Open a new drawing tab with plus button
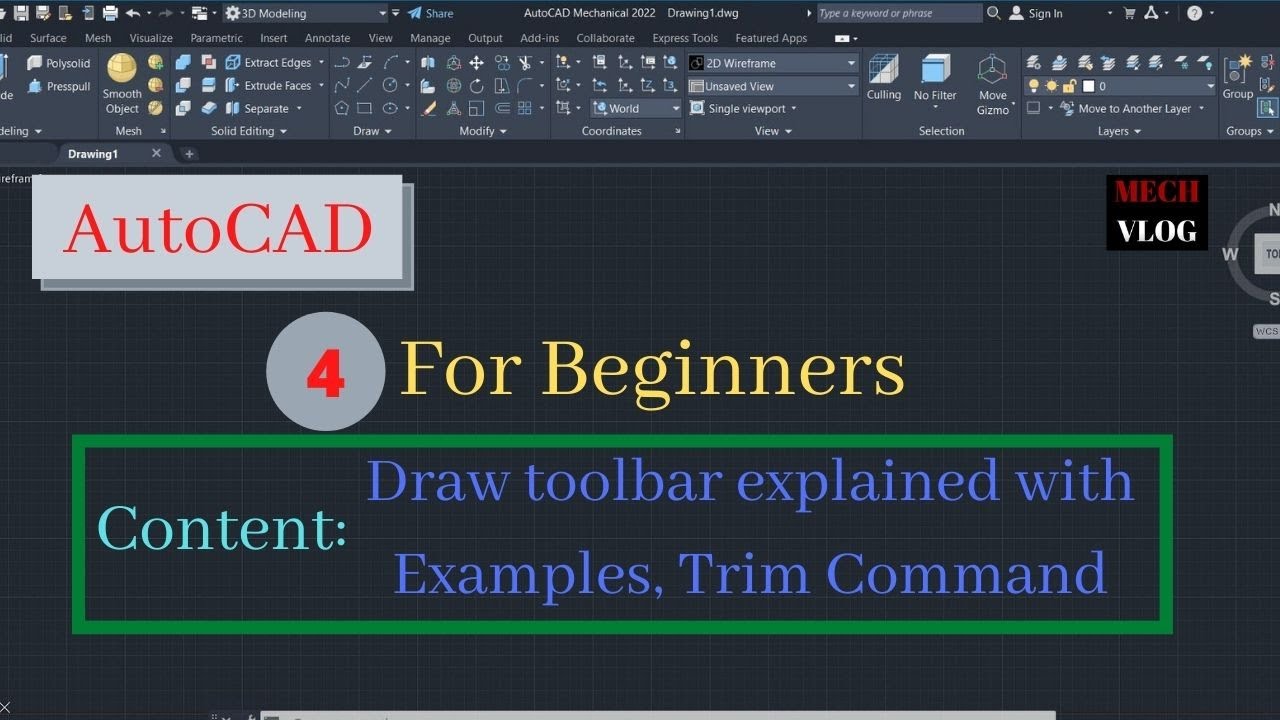 (x=189, y=154)
